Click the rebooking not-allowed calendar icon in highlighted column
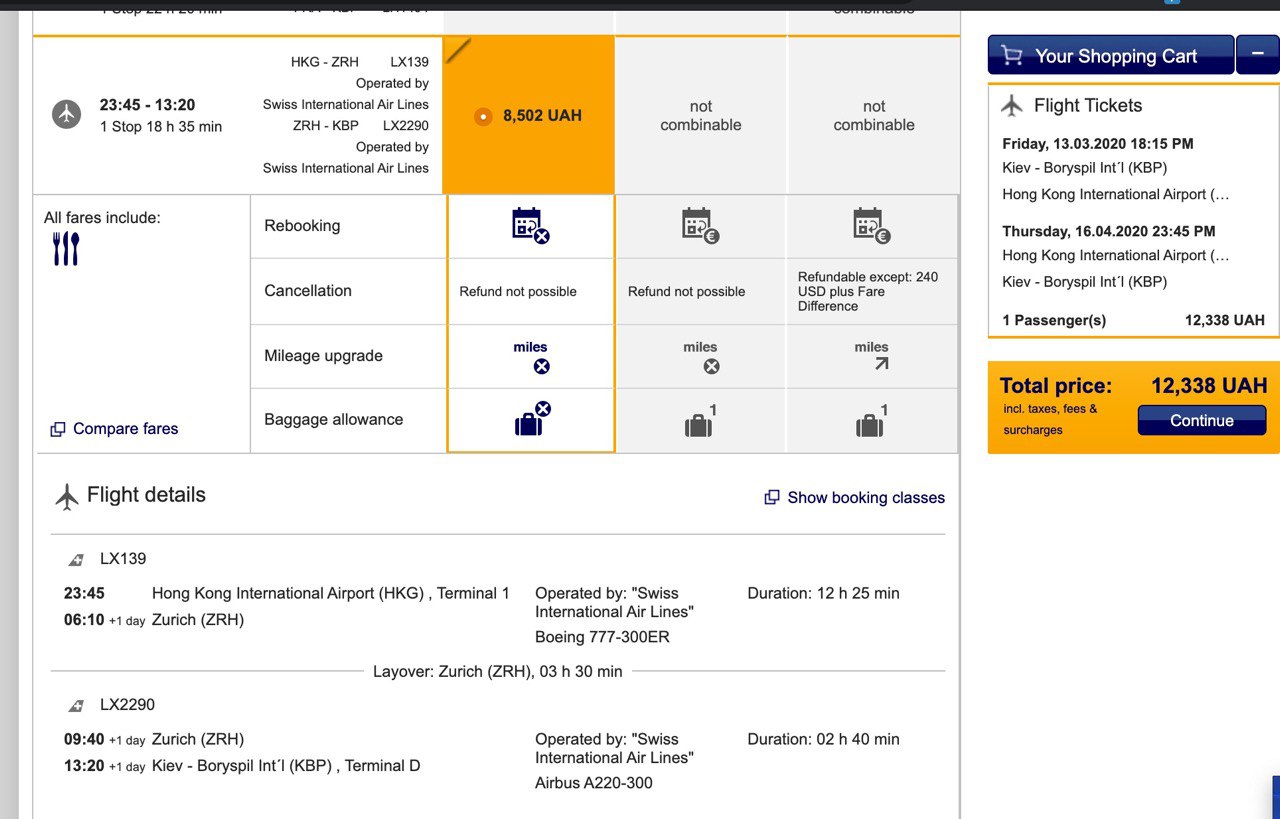Image resolution: width=1280 pixels, height=819 pixels. (530, 225)
